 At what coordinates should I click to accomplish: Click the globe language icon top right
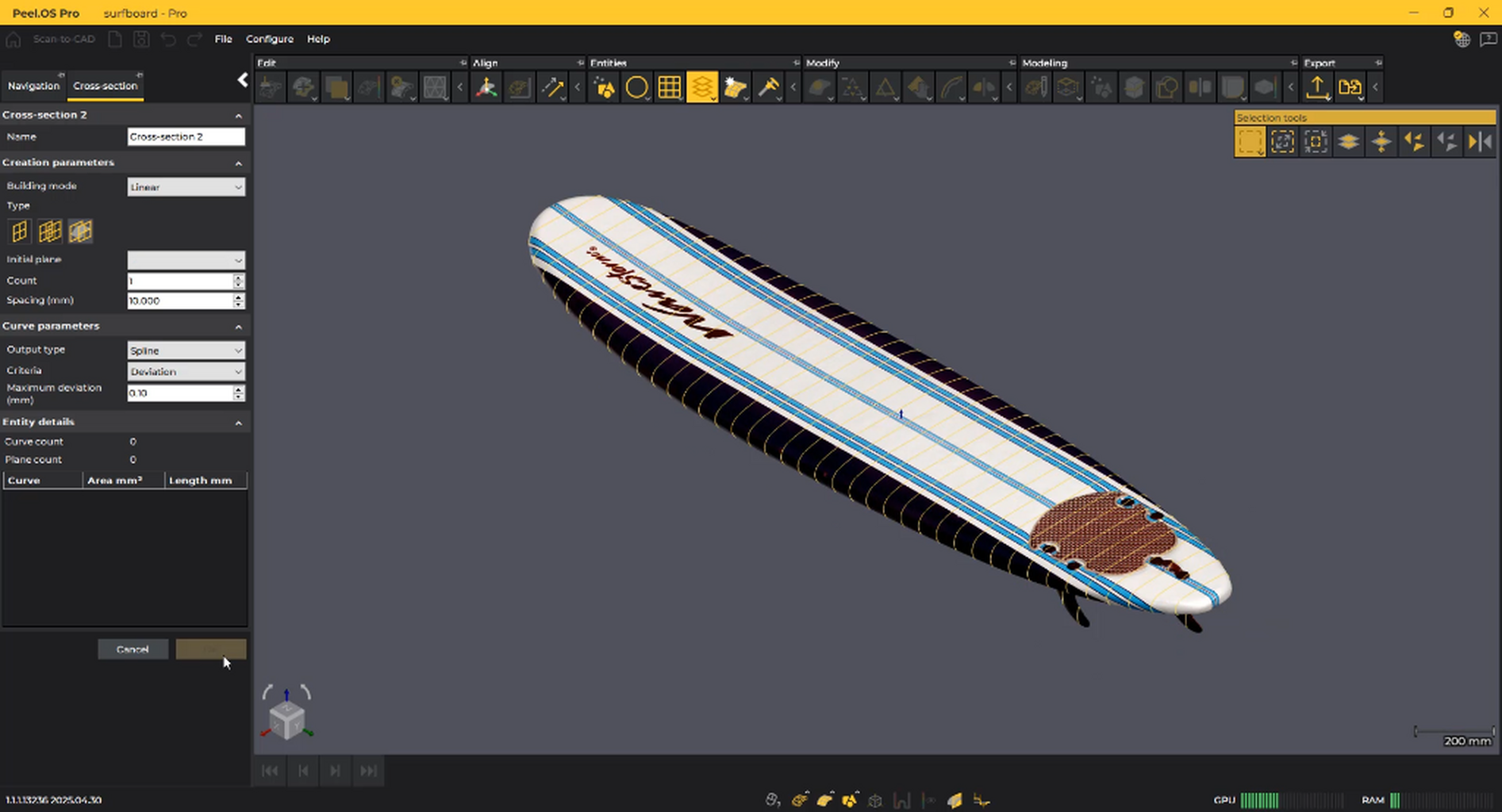(1462, 39)
